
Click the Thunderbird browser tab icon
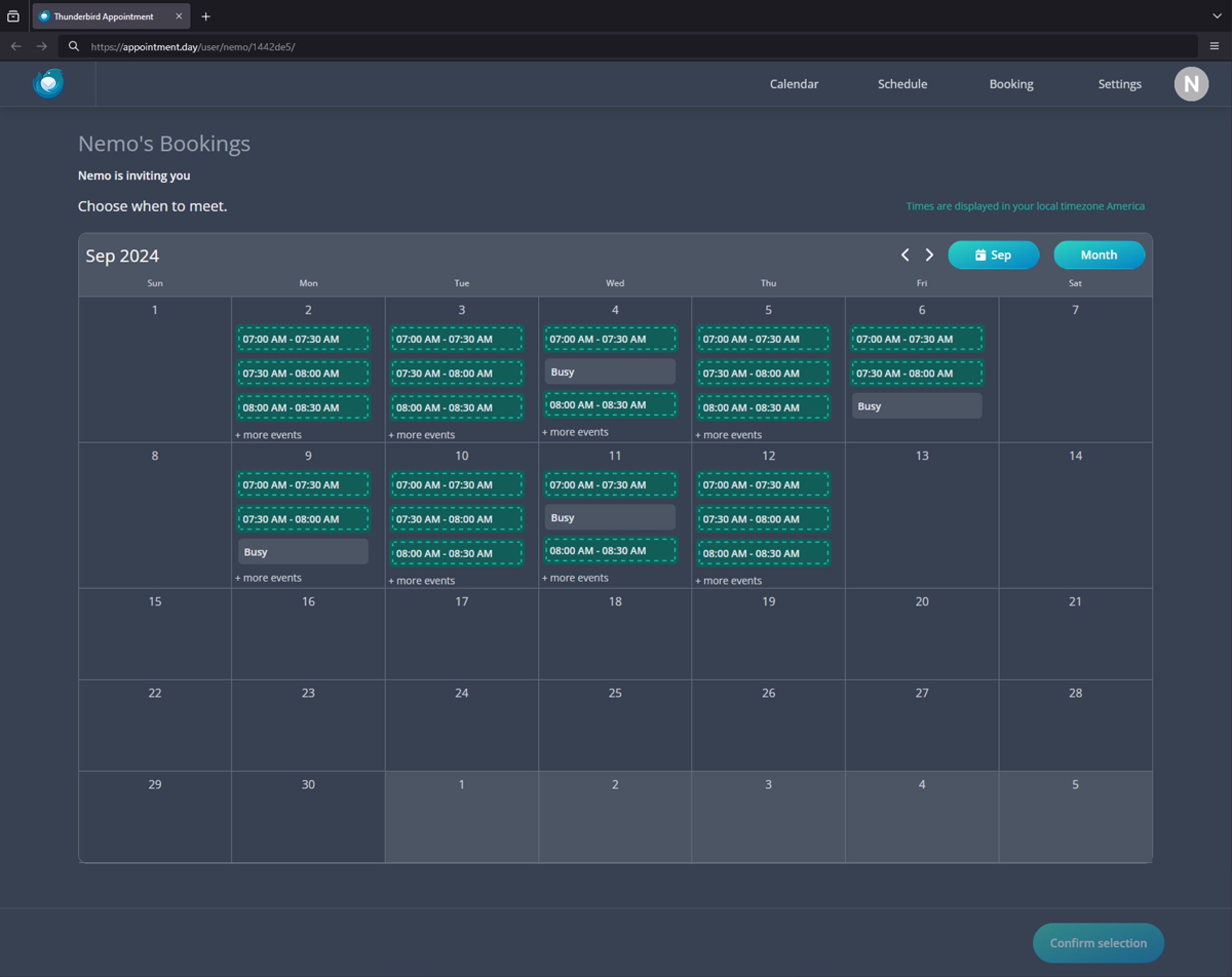[43, 16]
